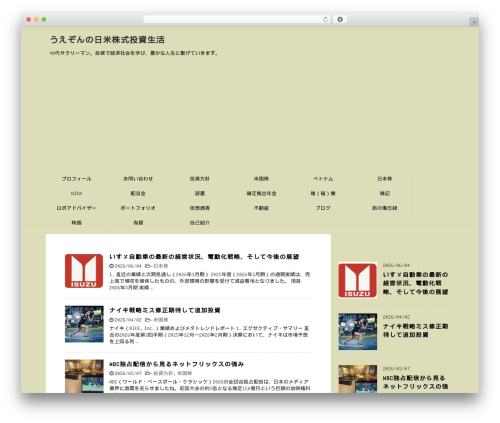Open the プロフィール menu item
500x423 pixels.
[x=76, y=179]
